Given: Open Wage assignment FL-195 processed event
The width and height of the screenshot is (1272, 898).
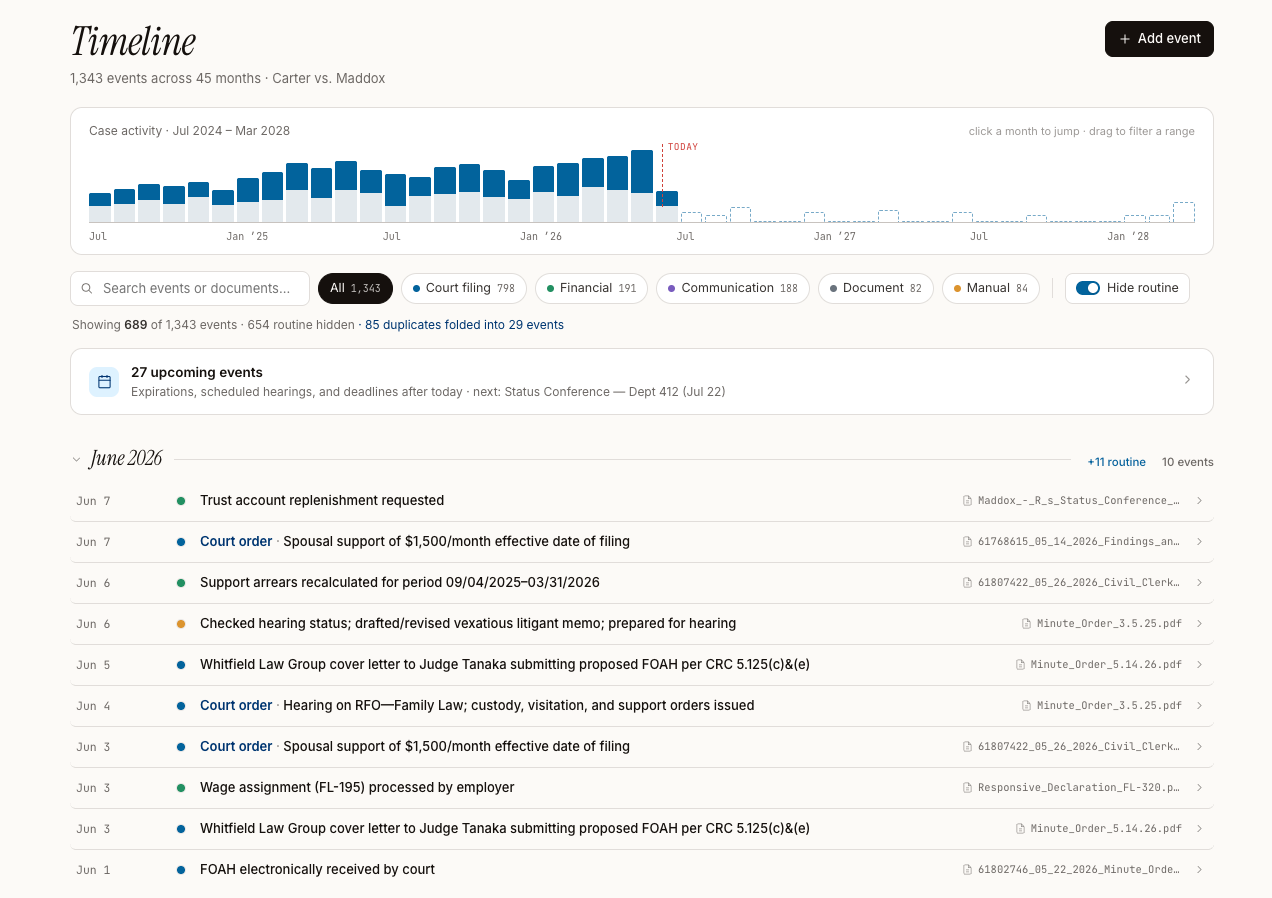Looking at the screenshot, I should 642,787.
